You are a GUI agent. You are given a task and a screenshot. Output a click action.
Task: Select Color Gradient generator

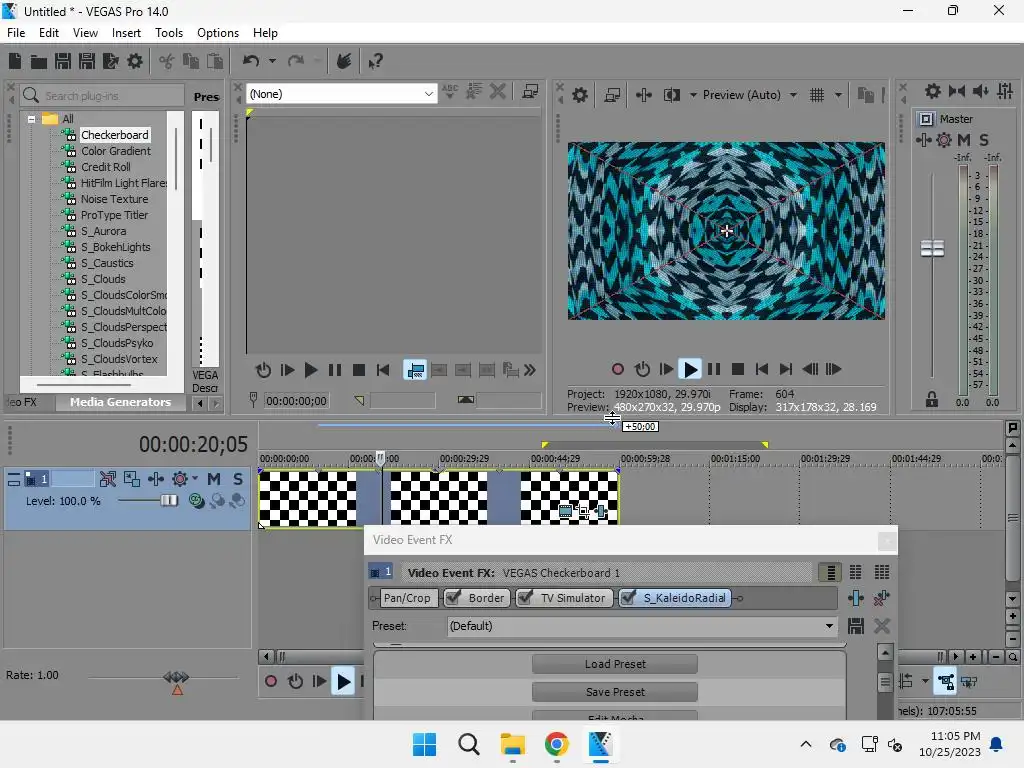(x=116, y=151)
